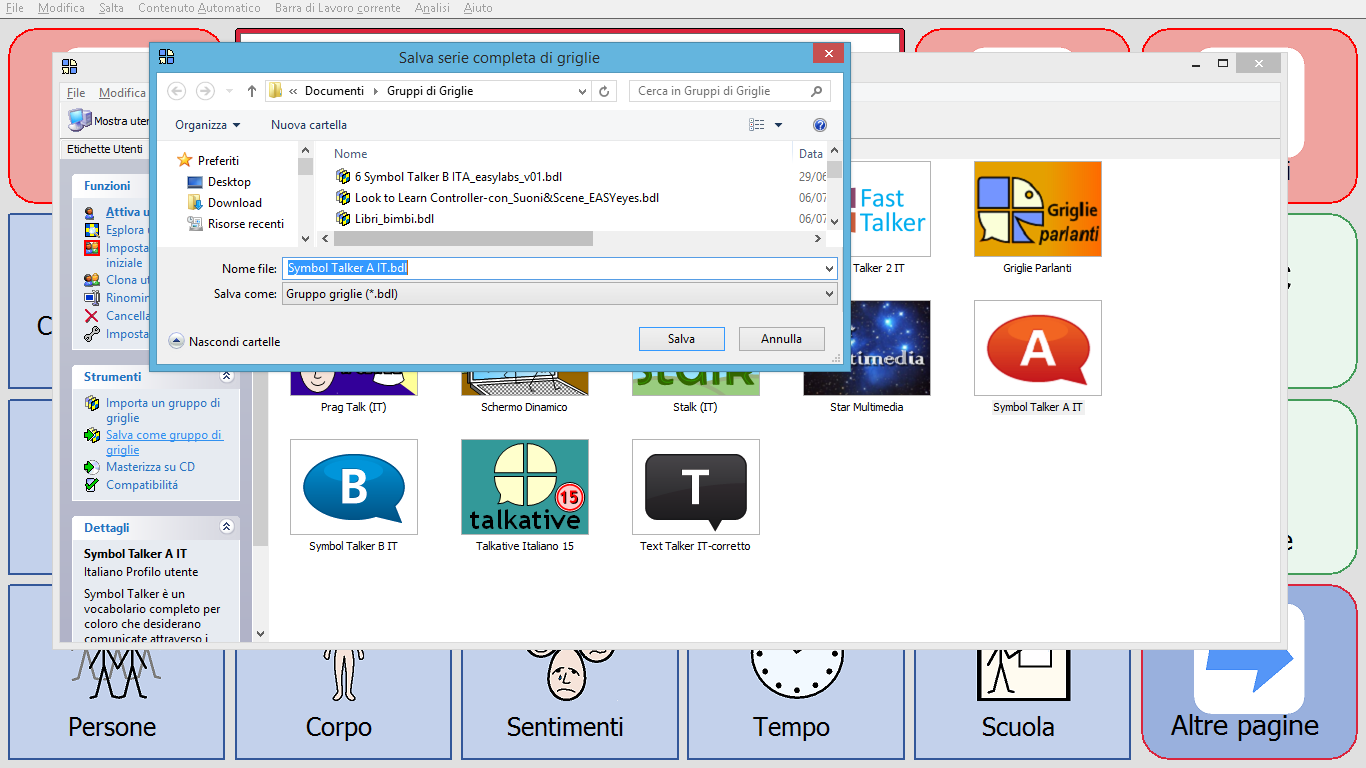Viewport: 1366px width, 768px height.
Task: Select the Talkative Italiano 15 icon
Action: 525,487
